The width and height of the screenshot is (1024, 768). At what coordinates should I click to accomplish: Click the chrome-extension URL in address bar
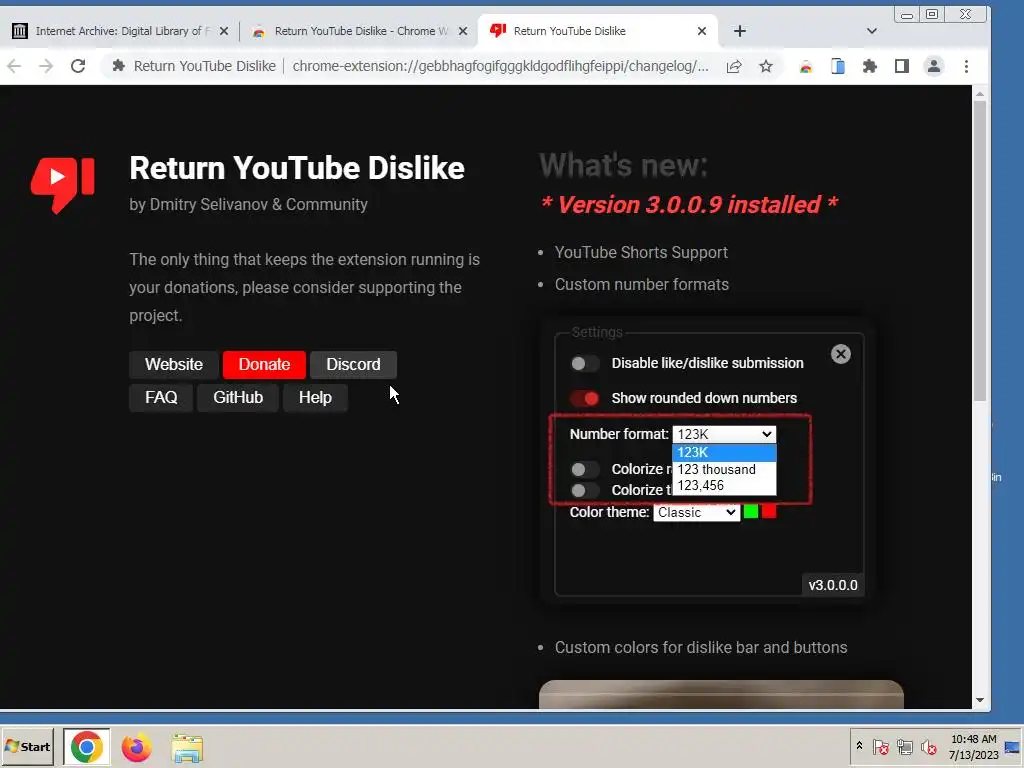coord(500,66)
